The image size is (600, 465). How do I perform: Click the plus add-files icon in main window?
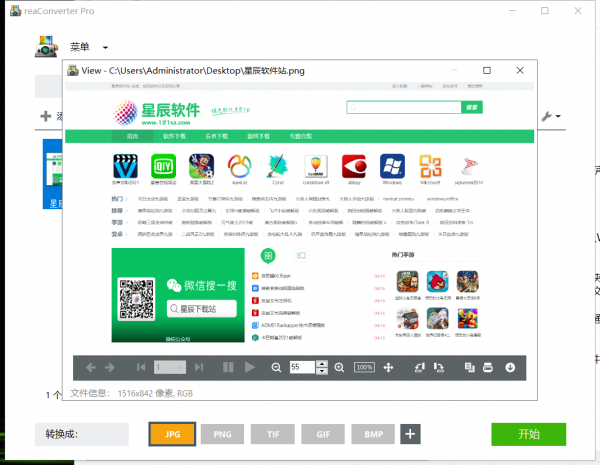(46, 116)
